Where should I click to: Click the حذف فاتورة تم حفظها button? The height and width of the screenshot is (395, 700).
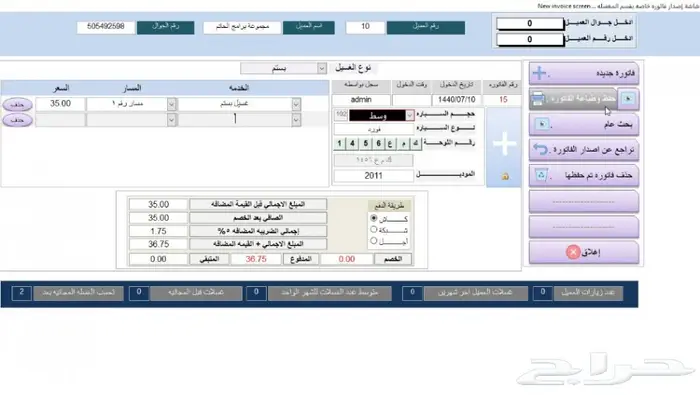point(584,175)
